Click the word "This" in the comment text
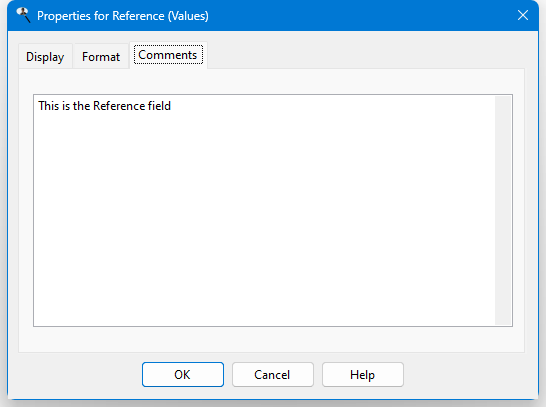Screen dimensions: 546x407 49,106
